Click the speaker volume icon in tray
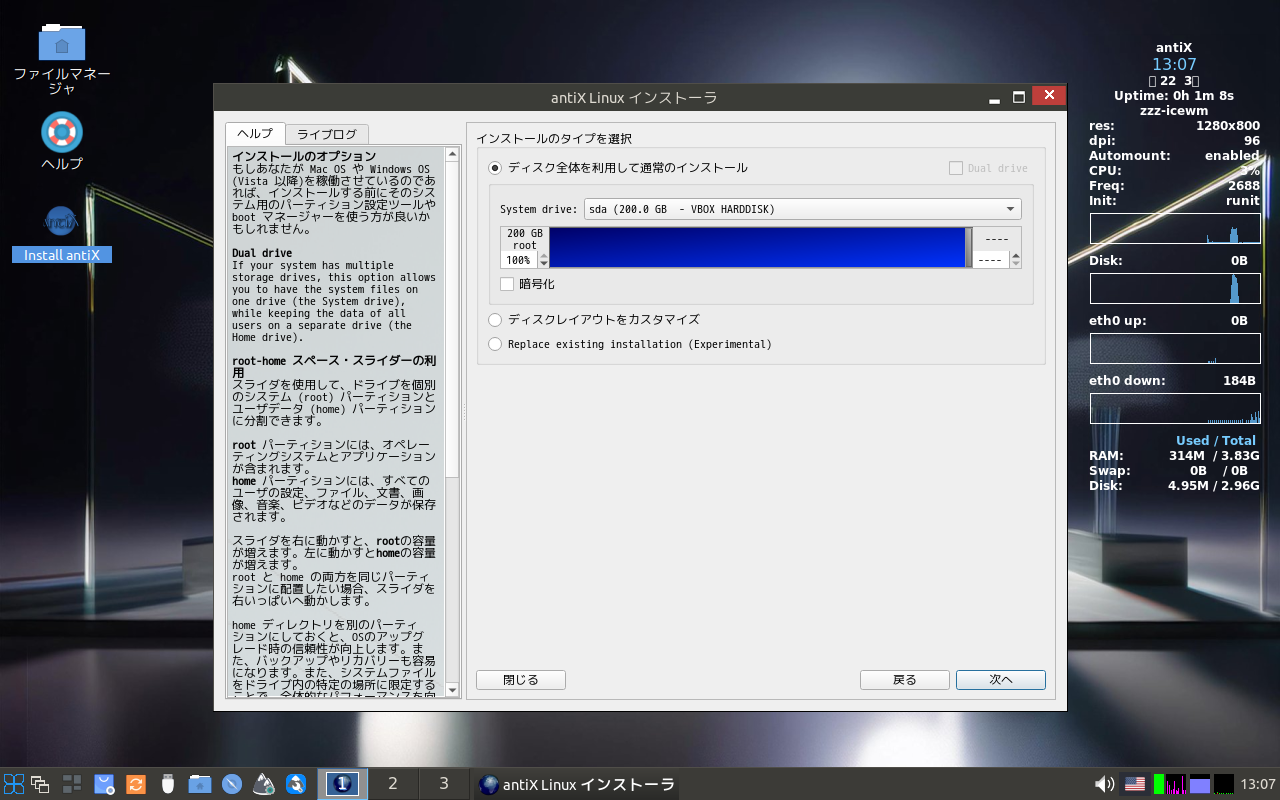The height and width of the screenshot is (800, 1280). click(1105, 784)
